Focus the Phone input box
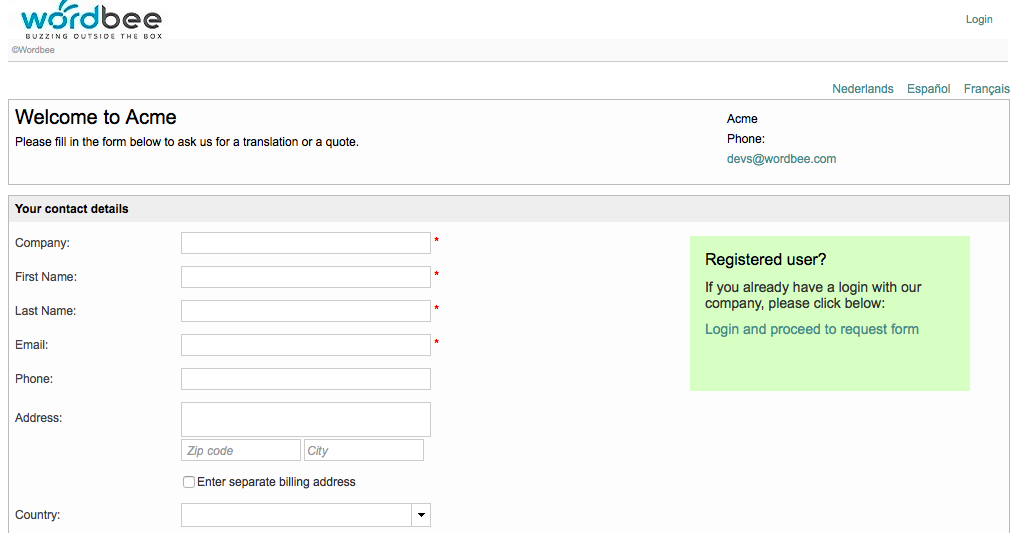Image resolution: width=1020 pixels, height=533 pixels. pos(305,379)
